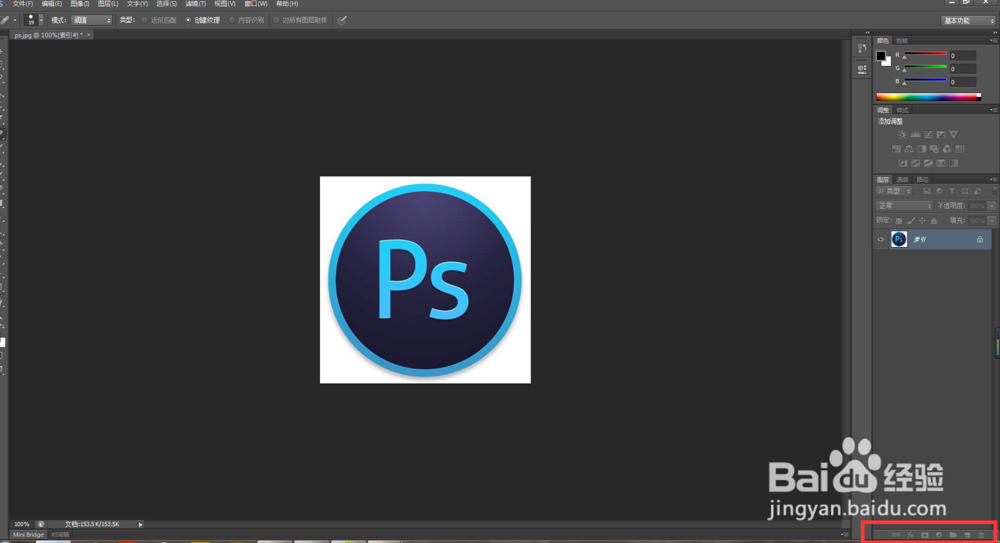The image size is (1000, 543).
Task: Switch to the 样式 styles tab
Action: [x=902, y=110]
